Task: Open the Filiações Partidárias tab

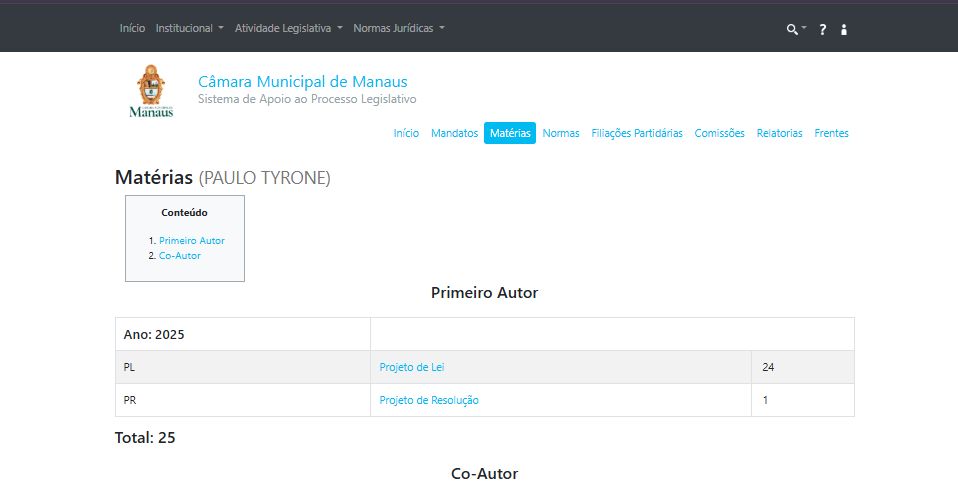Action: (637, 133)
